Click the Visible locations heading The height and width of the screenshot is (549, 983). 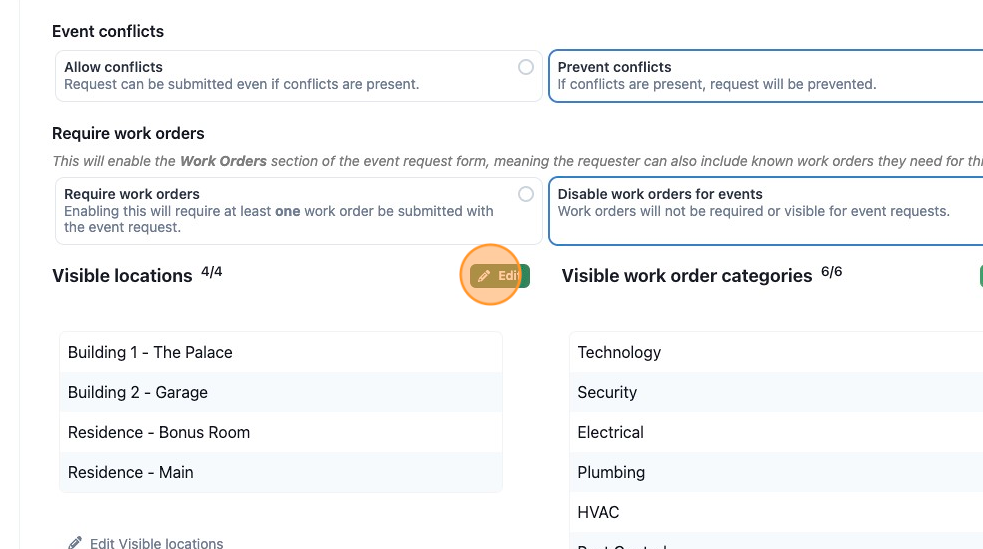[122, 276]
